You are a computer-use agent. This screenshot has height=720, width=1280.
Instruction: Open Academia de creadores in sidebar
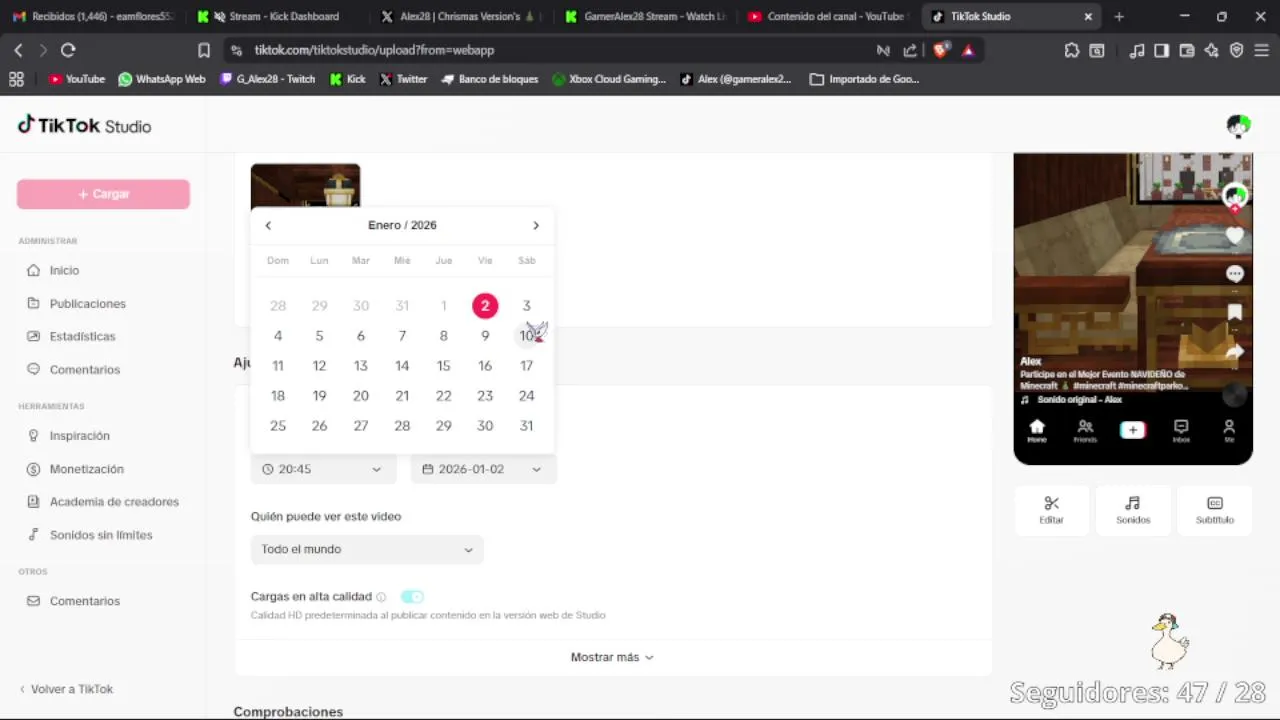(x=114, y=501)
